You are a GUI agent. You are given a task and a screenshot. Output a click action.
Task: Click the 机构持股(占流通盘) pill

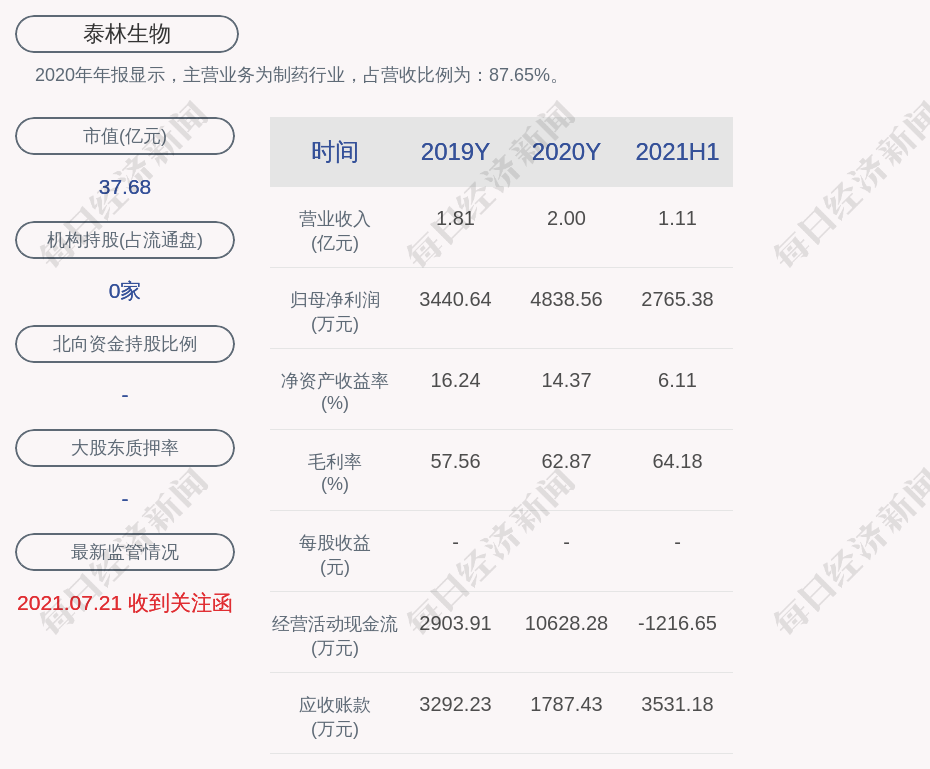(x=125, y=240)
